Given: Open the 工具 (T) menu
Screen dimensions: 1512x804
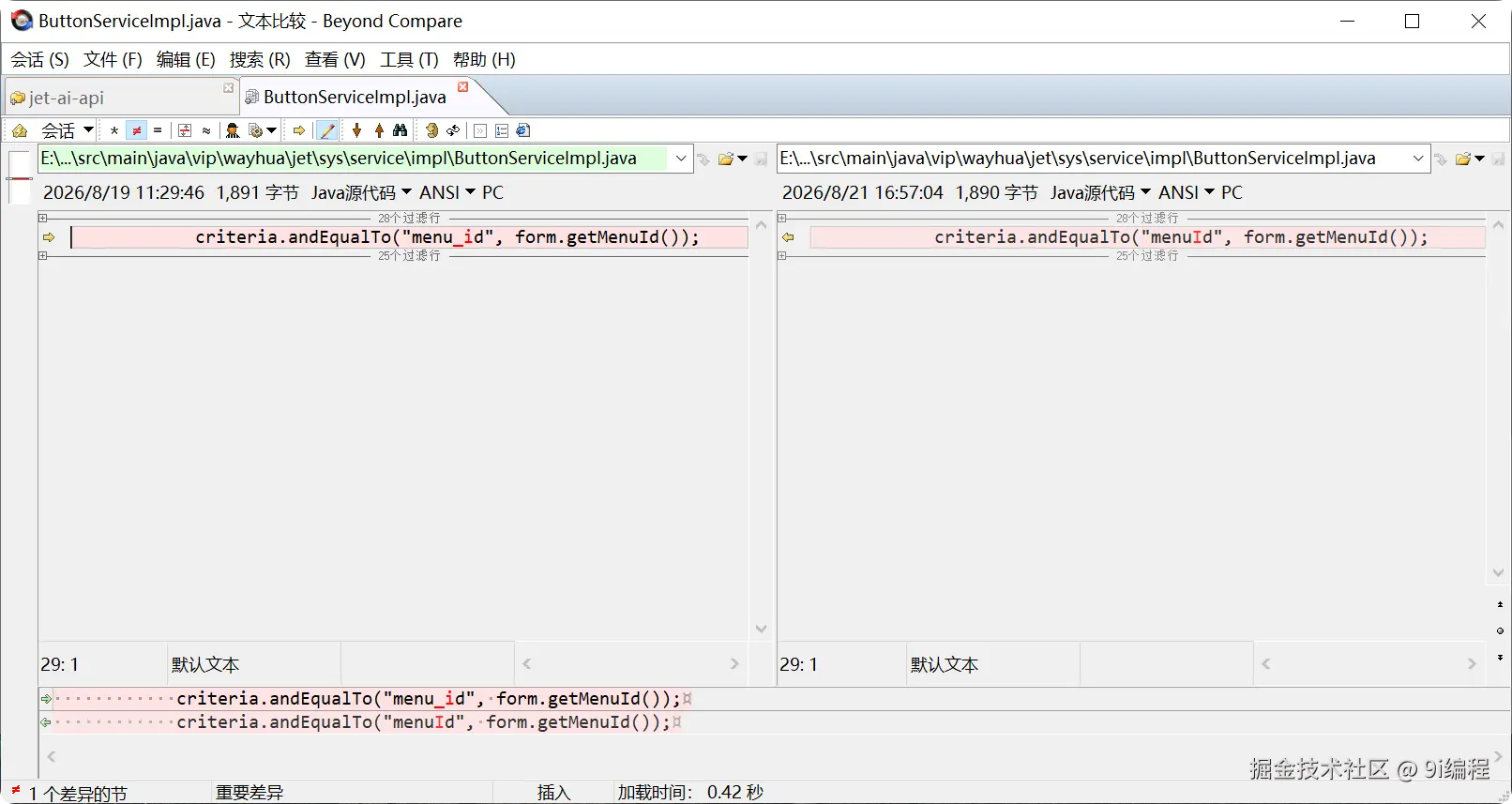Looking at the screenshot, I should pos(409,59).
